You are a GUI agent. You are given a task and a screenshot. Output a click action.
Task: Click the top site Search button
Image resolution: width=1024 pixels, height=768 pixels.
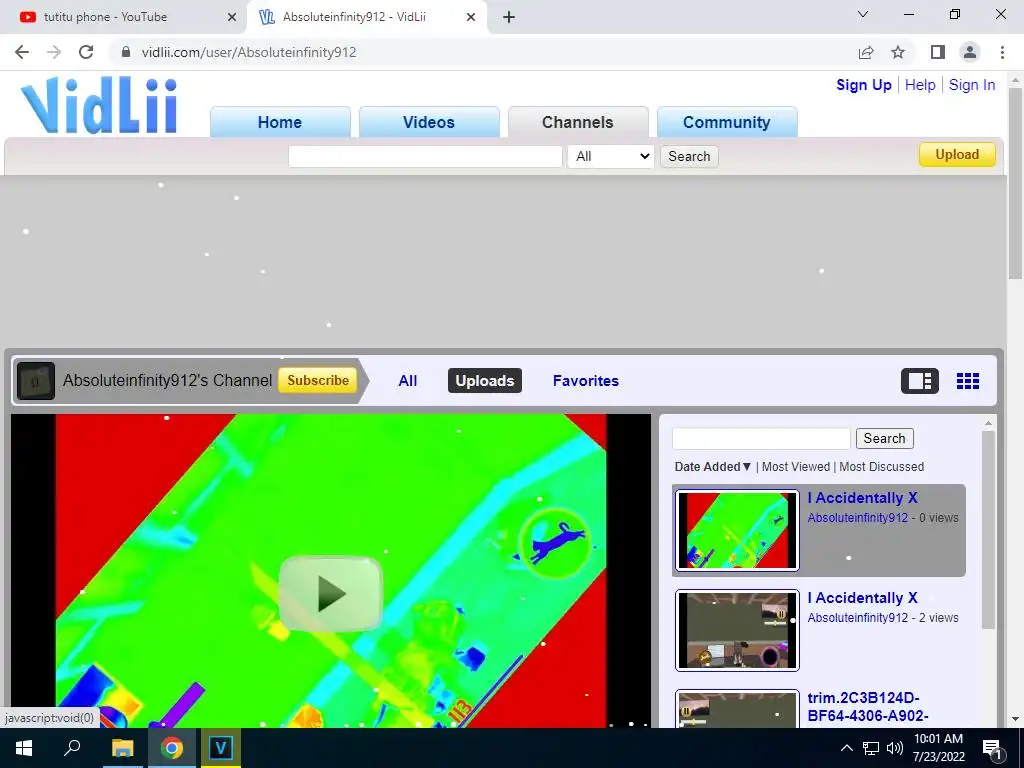pos(689,156)
